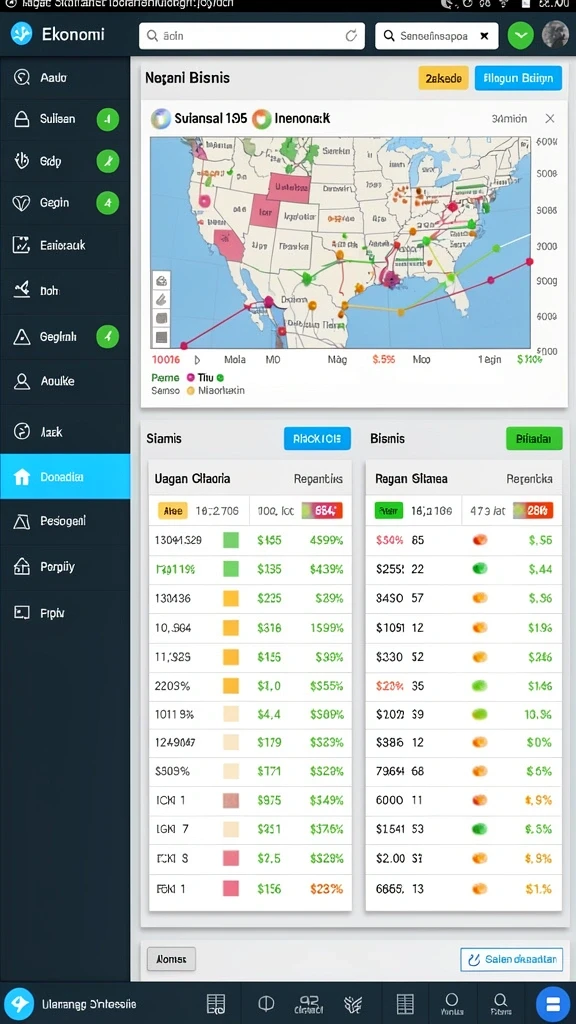Screen dimensions: 576x1024
Task: Click the top map layer tool icon
Action: (x=161, y=281)
